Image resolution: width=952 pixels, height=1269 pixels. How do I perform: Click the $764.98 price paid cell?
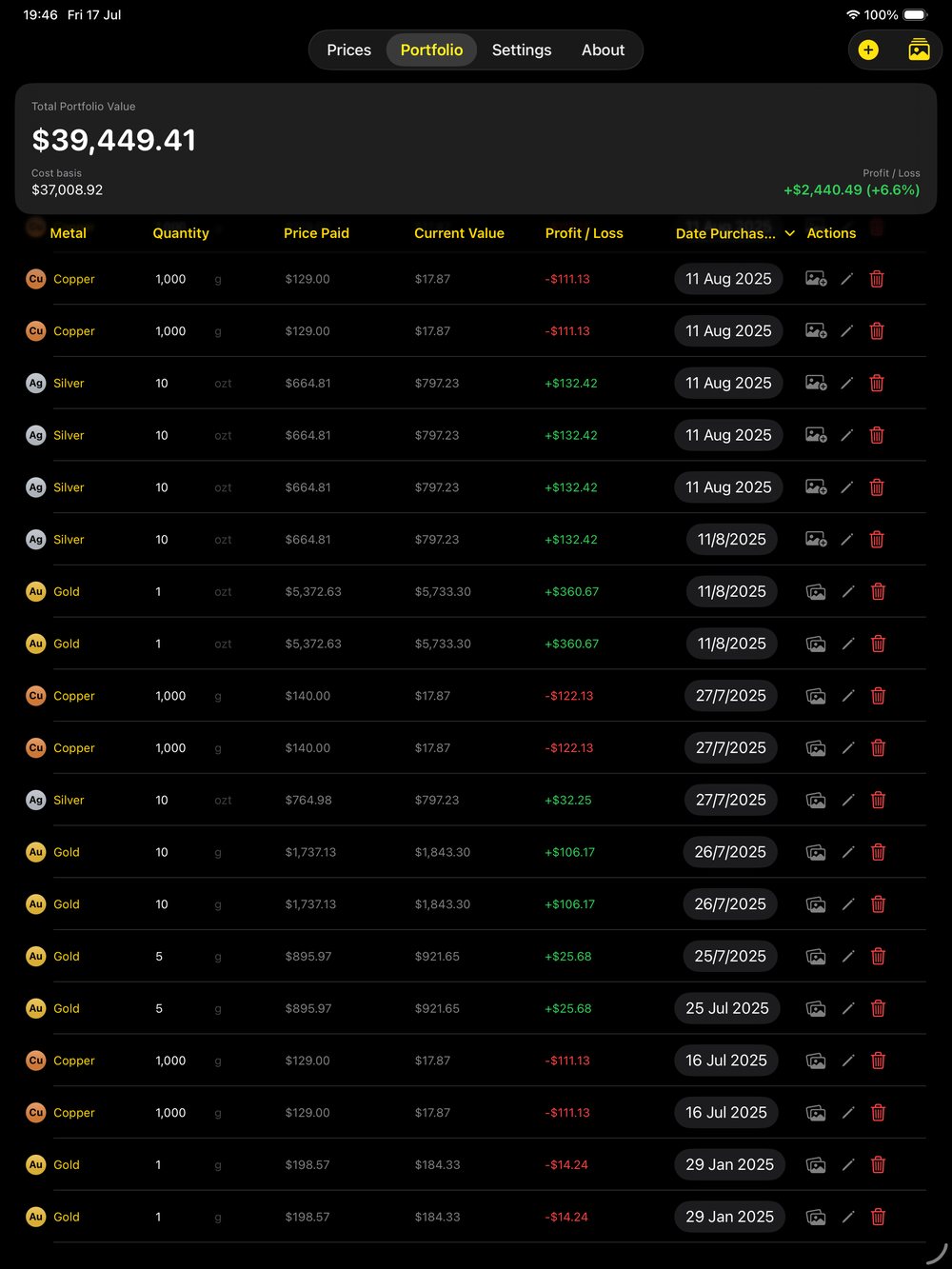(308, 800)
